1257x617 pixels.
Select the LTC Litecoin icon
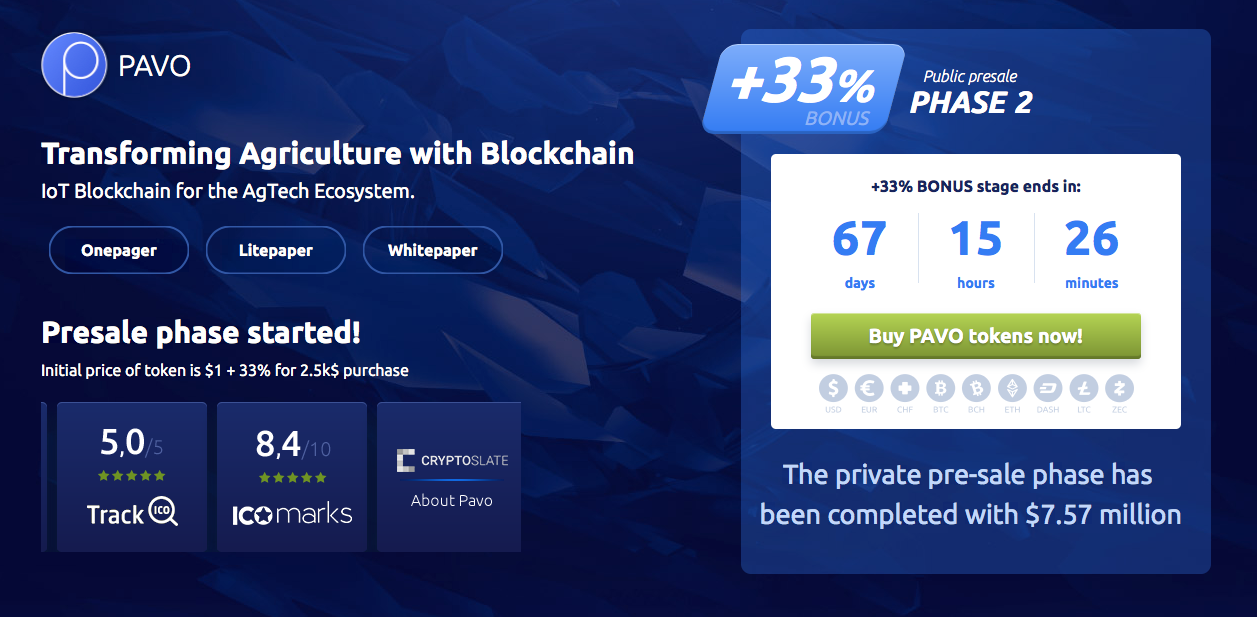(1084, 388)
